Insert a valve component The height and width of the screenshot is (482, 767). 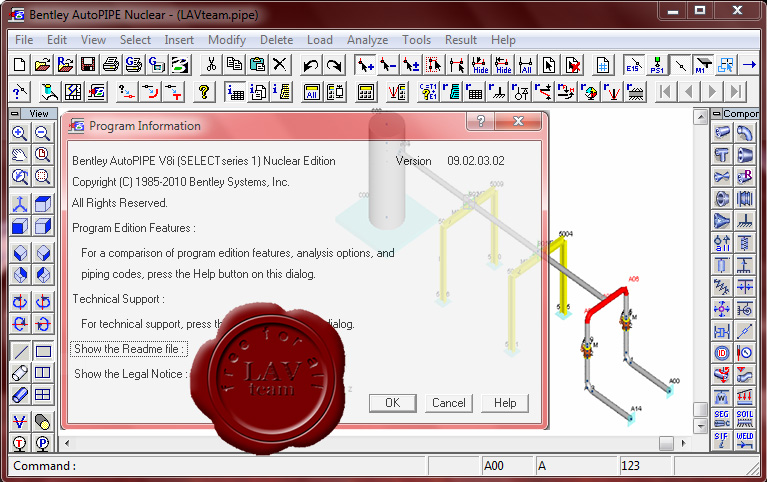[722, 177]
